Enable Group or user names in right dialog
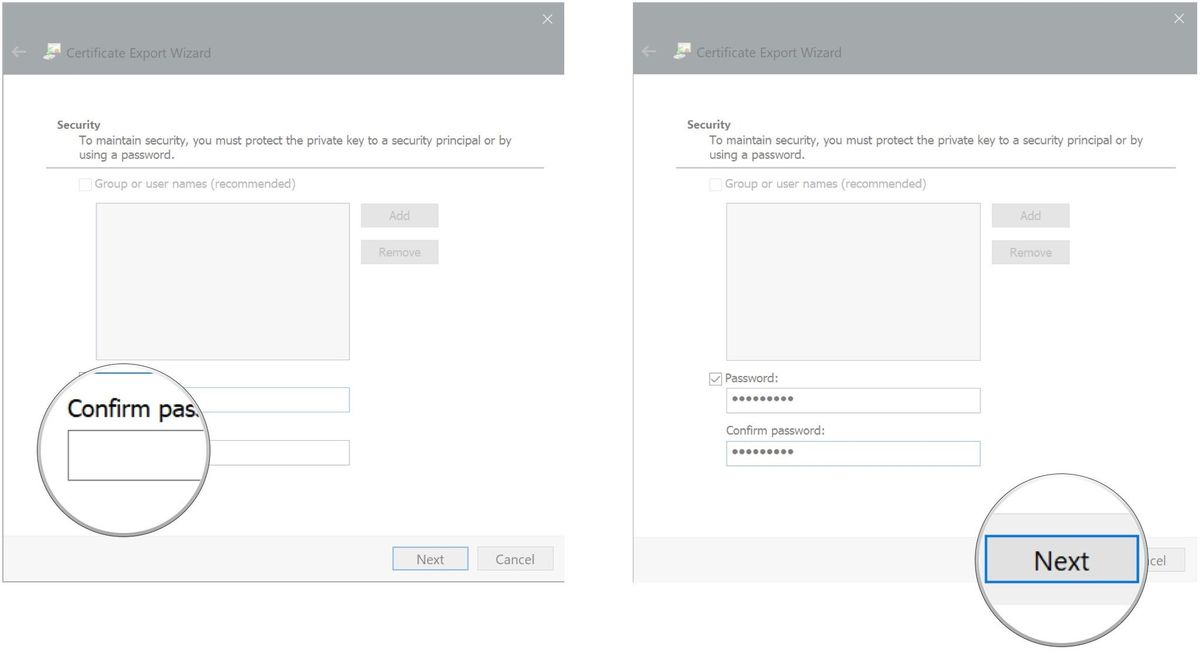1200x651 pixels. tap(715, 184)
